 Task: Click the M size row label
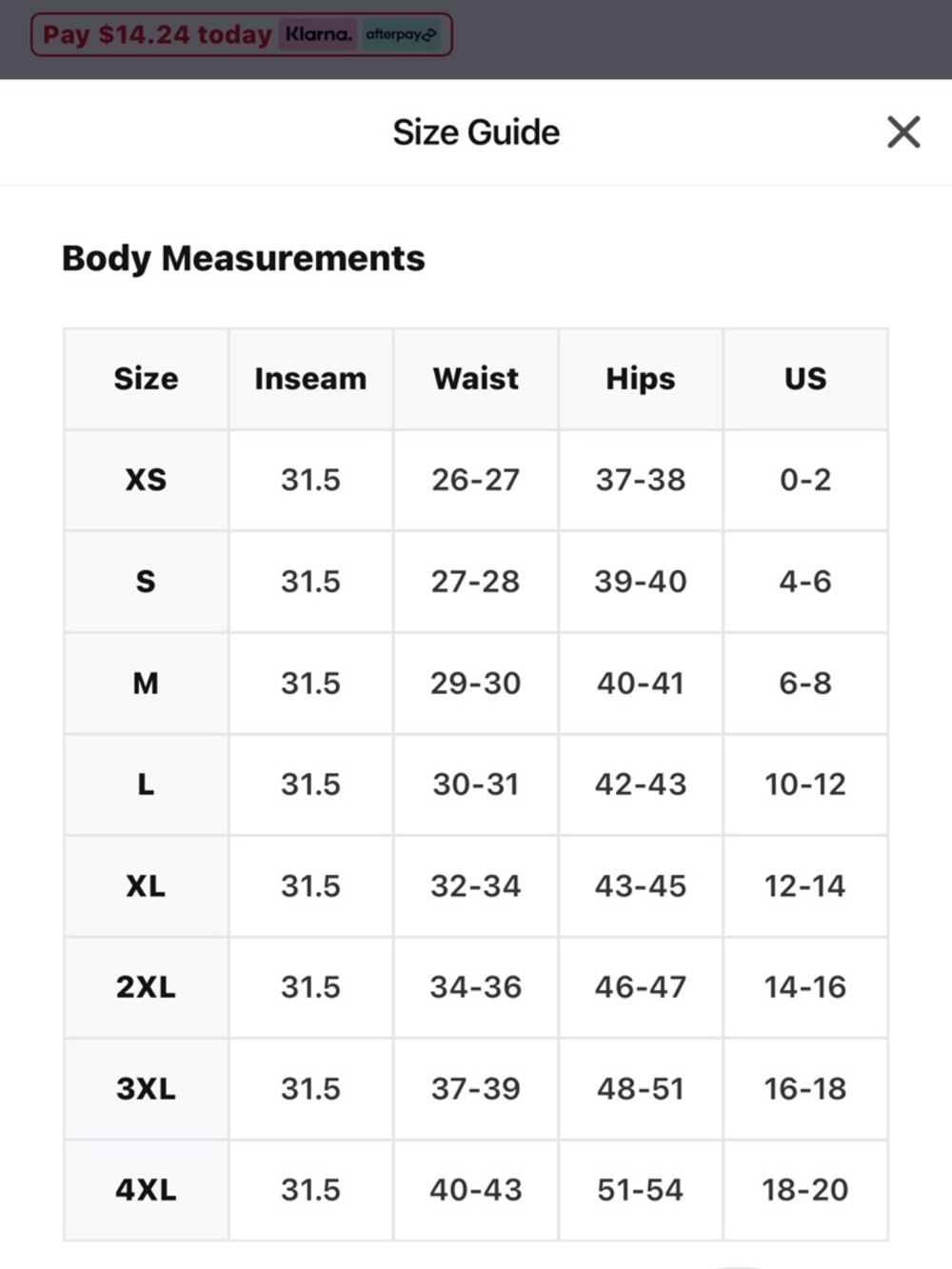[x=146, y=683]
